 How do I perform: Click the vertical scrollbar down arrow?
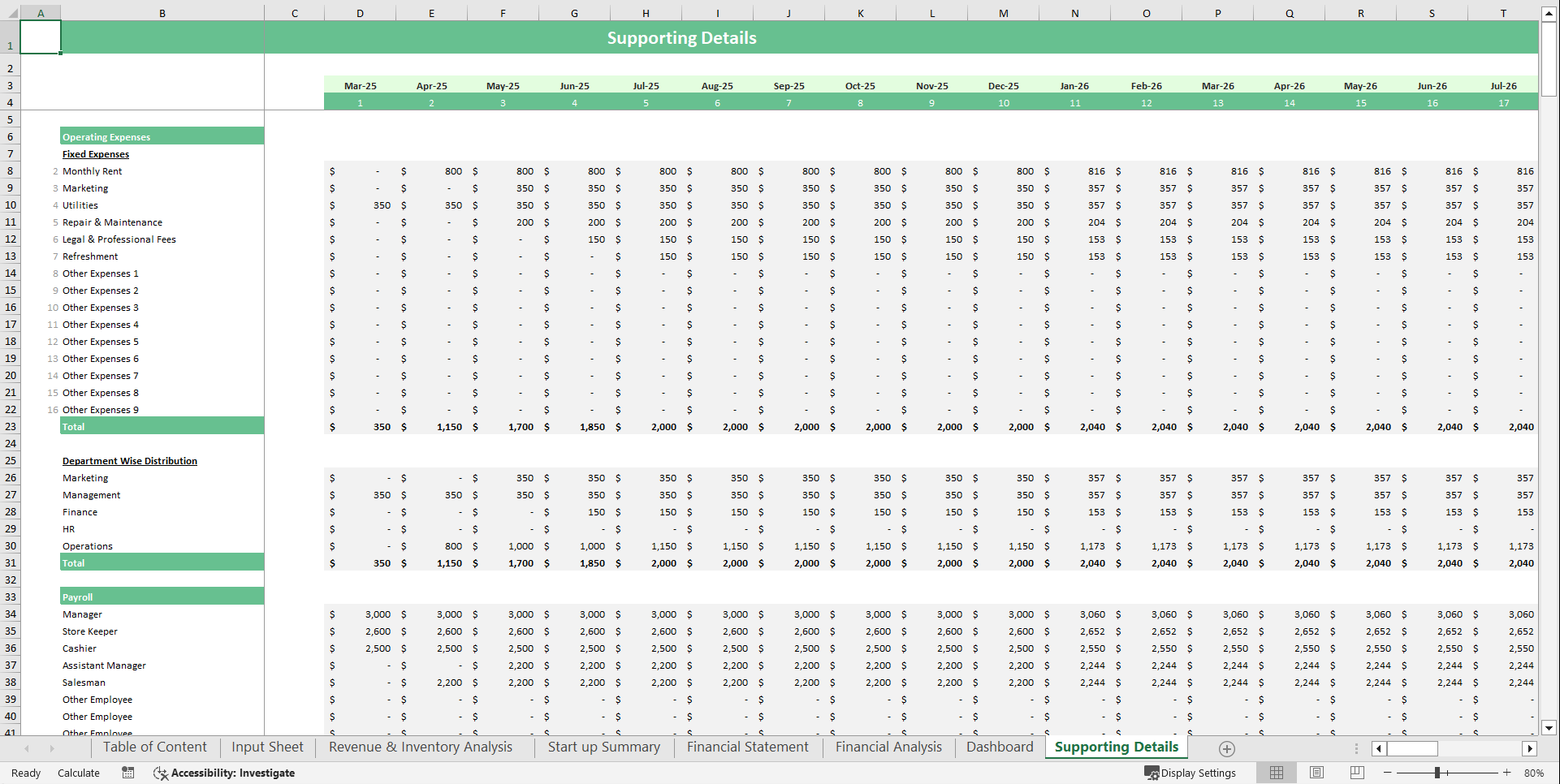(x=1549, y=728)
